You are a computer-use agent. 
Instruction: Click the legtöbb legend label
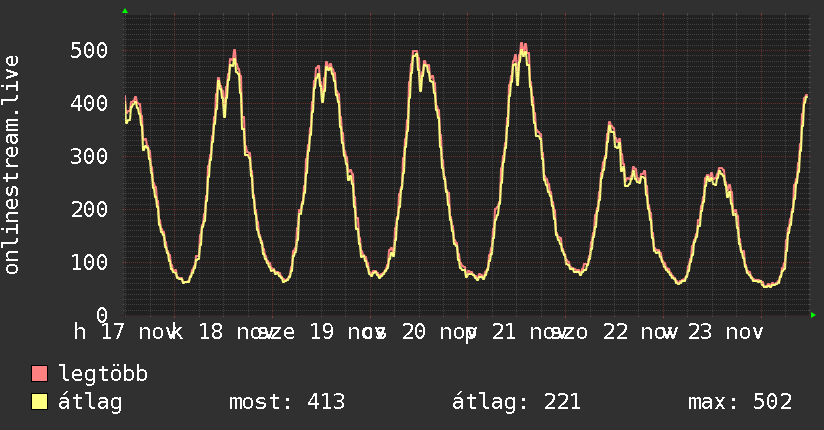pos(103,373)
